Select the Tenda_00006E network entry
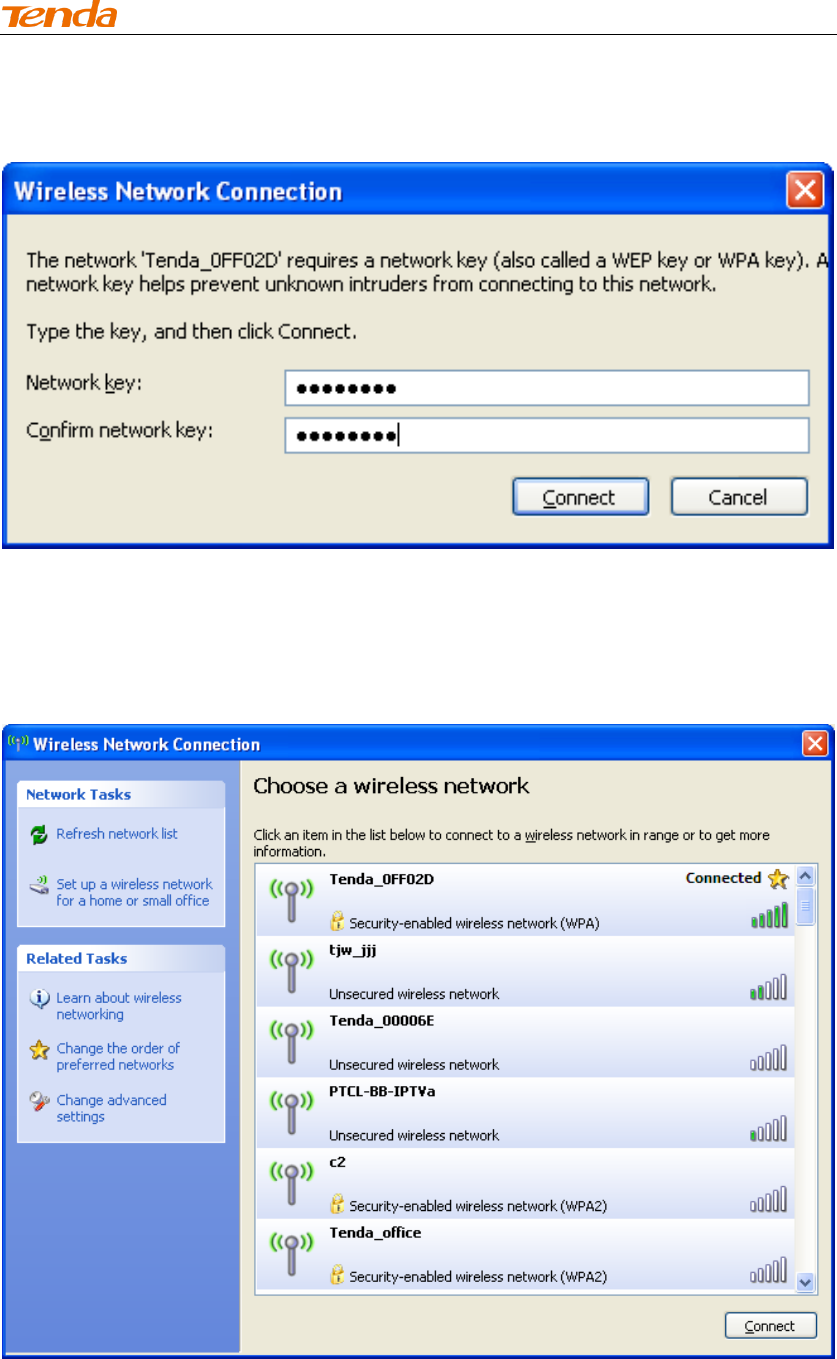This screenshot has height=1359, width=837. click(x=526, y=1041)
